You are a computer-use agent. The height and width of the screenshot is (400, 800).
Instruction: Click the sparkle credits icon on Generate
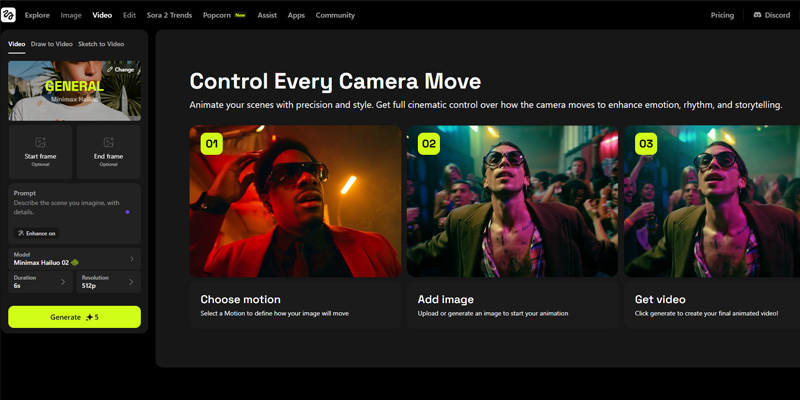tap(90, 317)
